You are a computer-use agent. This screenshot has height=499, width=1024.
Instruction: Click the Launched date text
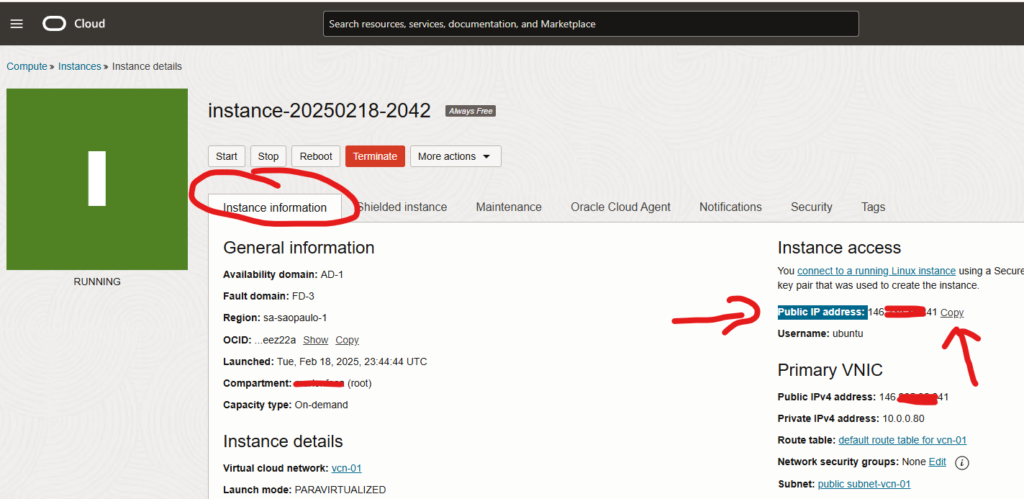(325, 362)
